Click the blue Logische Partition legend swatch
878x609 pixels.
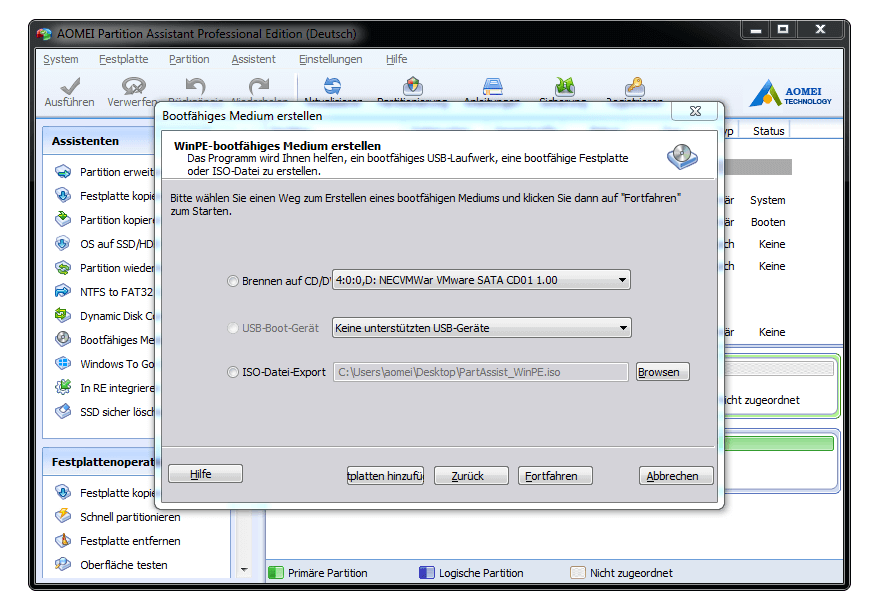click(427, 573)
